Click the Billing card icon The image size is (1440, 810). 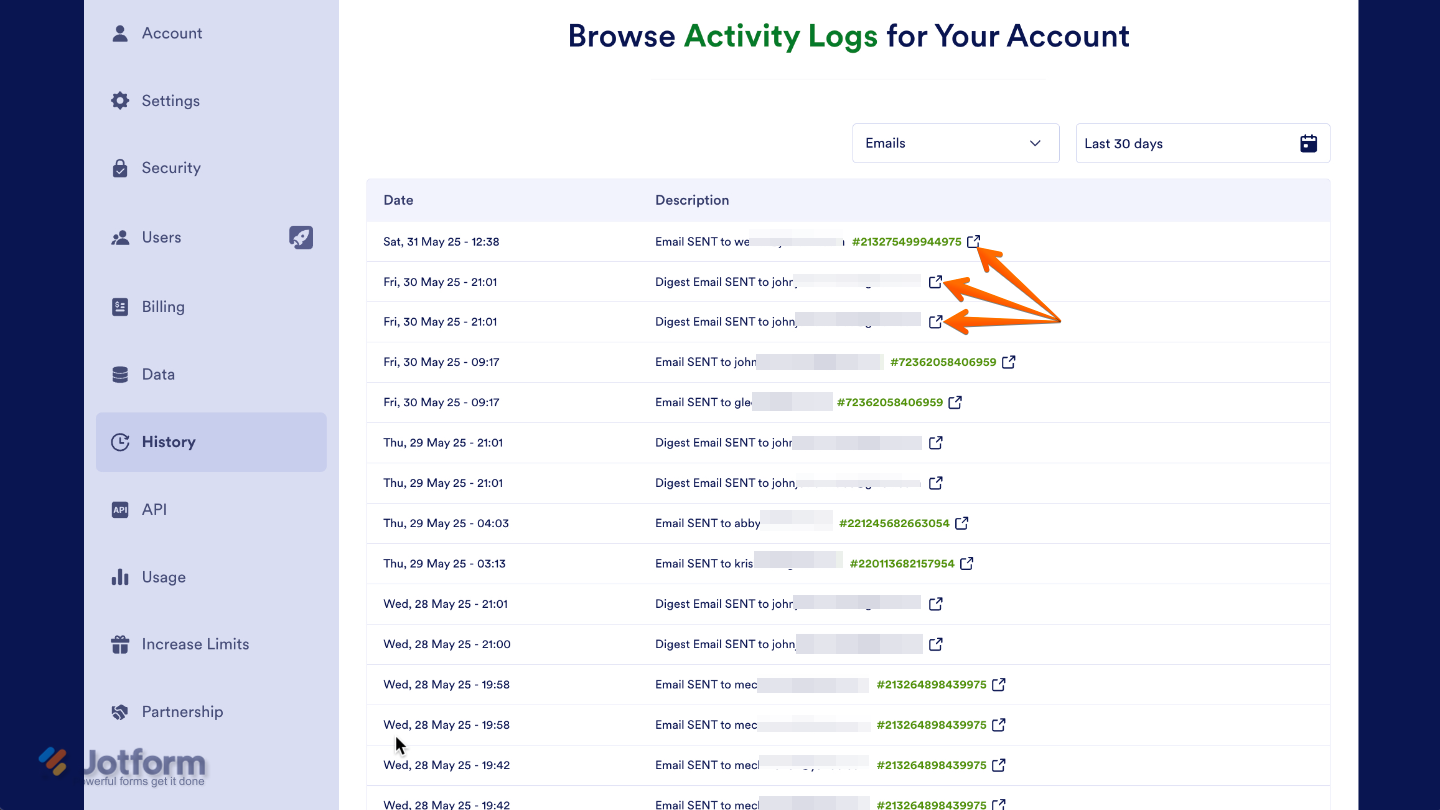pyautogui.click(x=119, y=306)
